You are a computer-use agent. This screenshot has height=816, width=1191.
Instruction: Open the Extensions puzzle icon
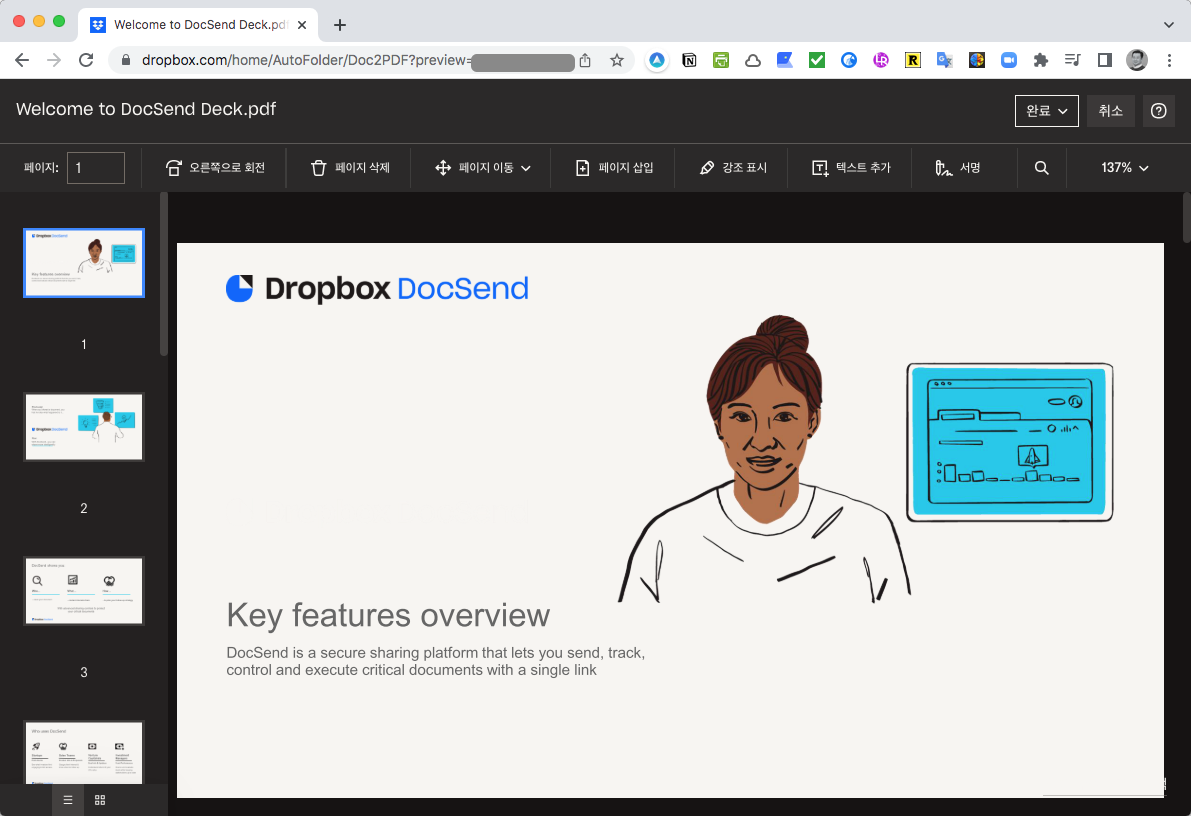[x=1041, y=60]
